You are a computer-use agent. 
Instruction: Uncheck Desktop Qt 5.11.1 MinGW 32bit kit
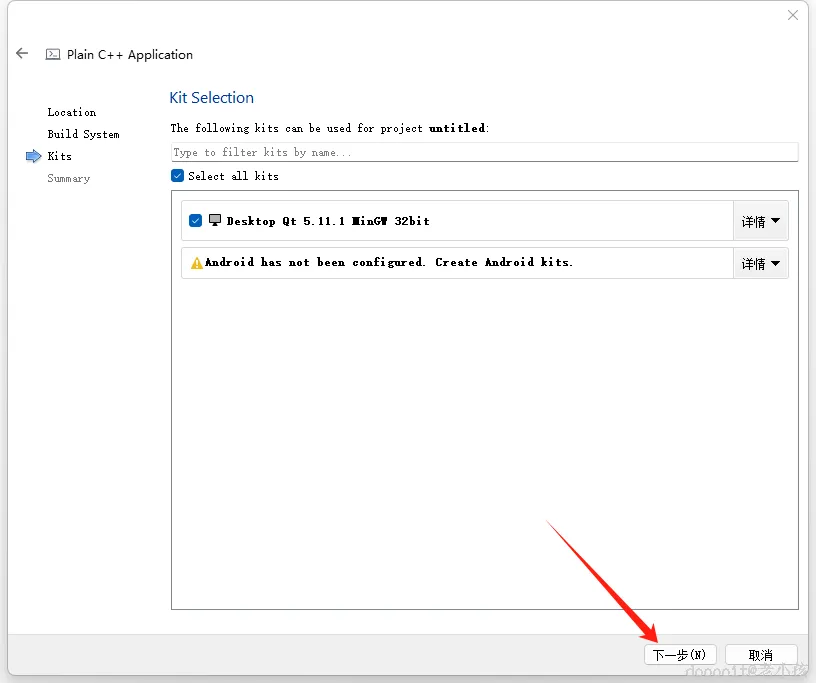pyautogui.click(x=195, y=221)
